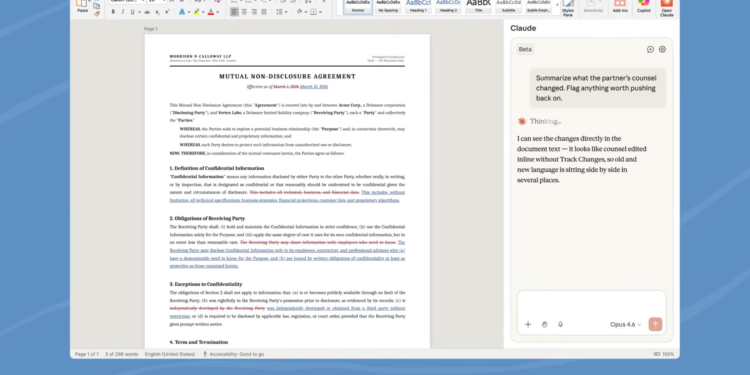750x375 pixels.
Task: Click the inserted date March 15, 2026
Action: (314, 87)
